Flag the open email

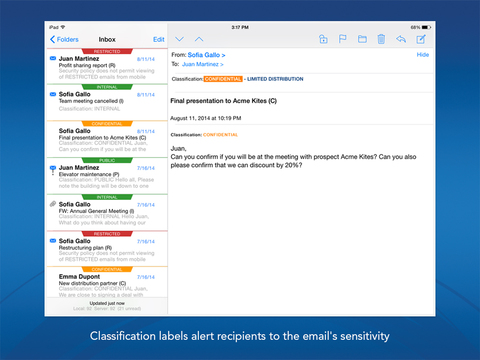342,39
